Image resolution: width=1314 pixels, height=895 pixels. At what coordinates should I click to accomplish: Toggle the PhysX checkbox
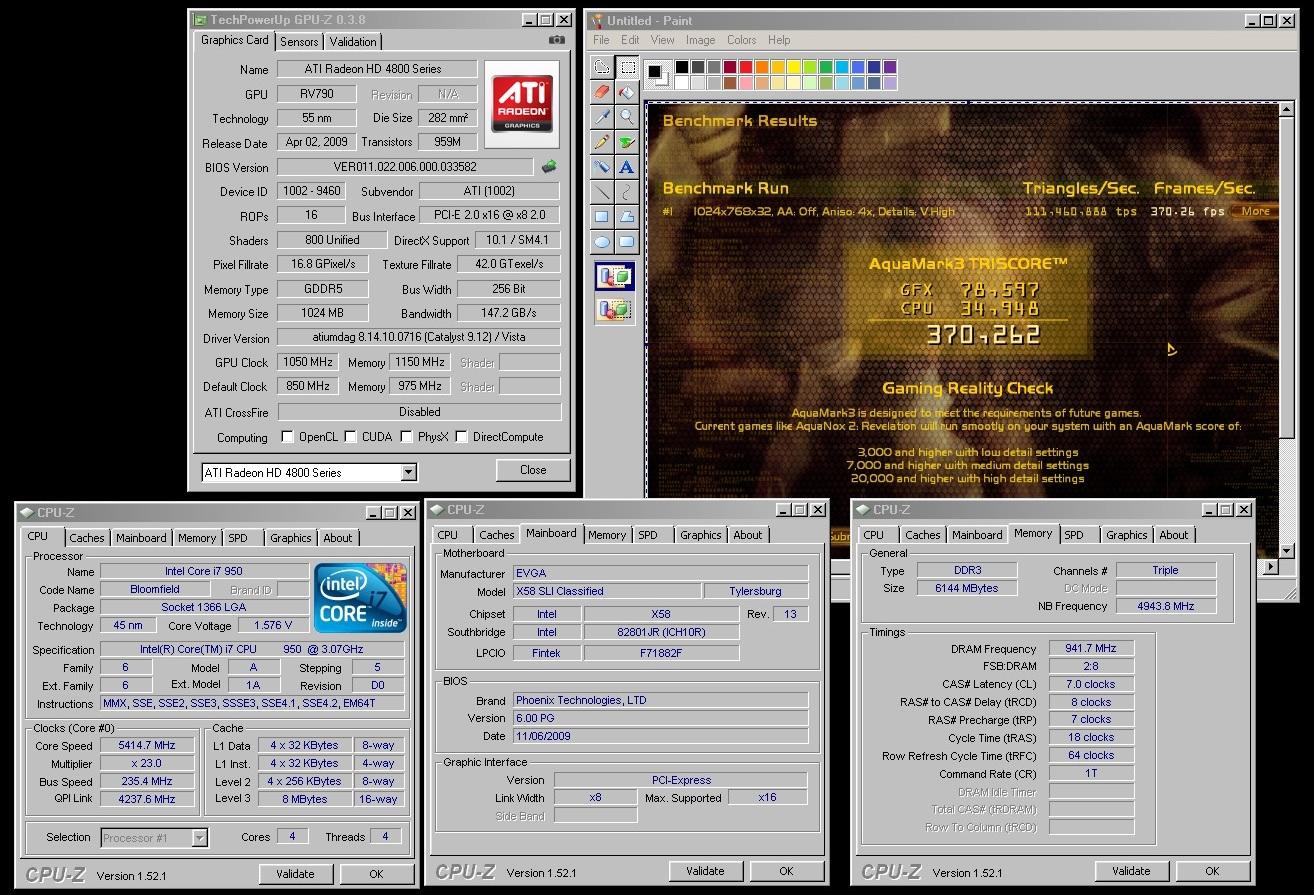tap(407, 437)
